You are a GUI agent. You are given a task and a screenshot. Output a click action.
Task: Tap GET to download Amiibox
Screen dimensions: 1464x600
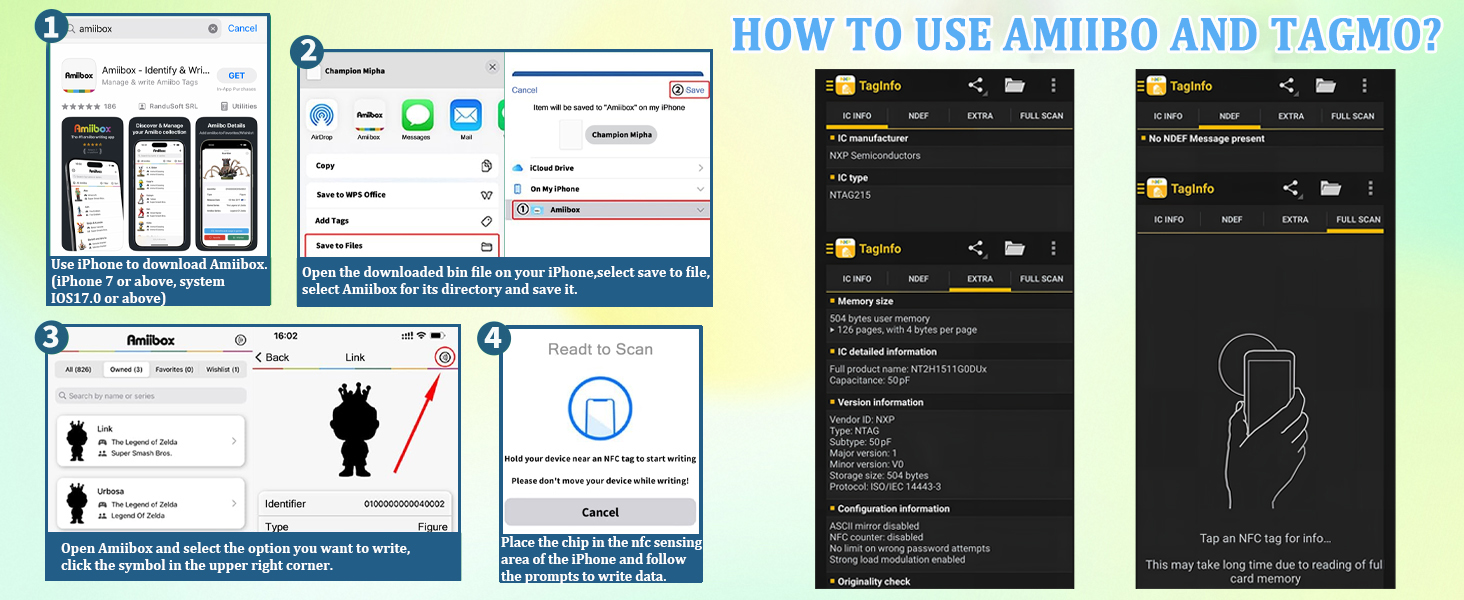237,76
